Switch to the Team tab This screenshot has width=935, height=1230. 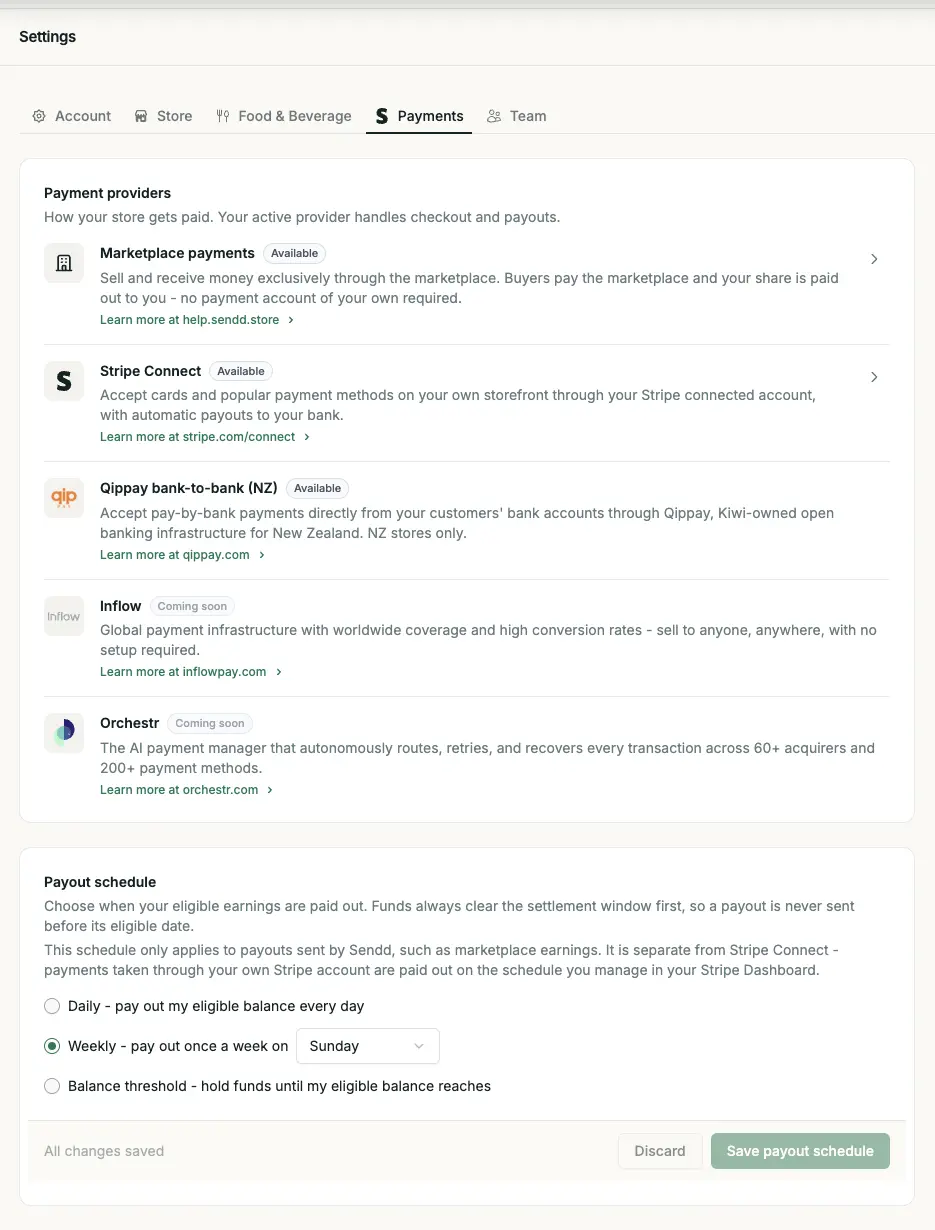click(x=517, y=116)
